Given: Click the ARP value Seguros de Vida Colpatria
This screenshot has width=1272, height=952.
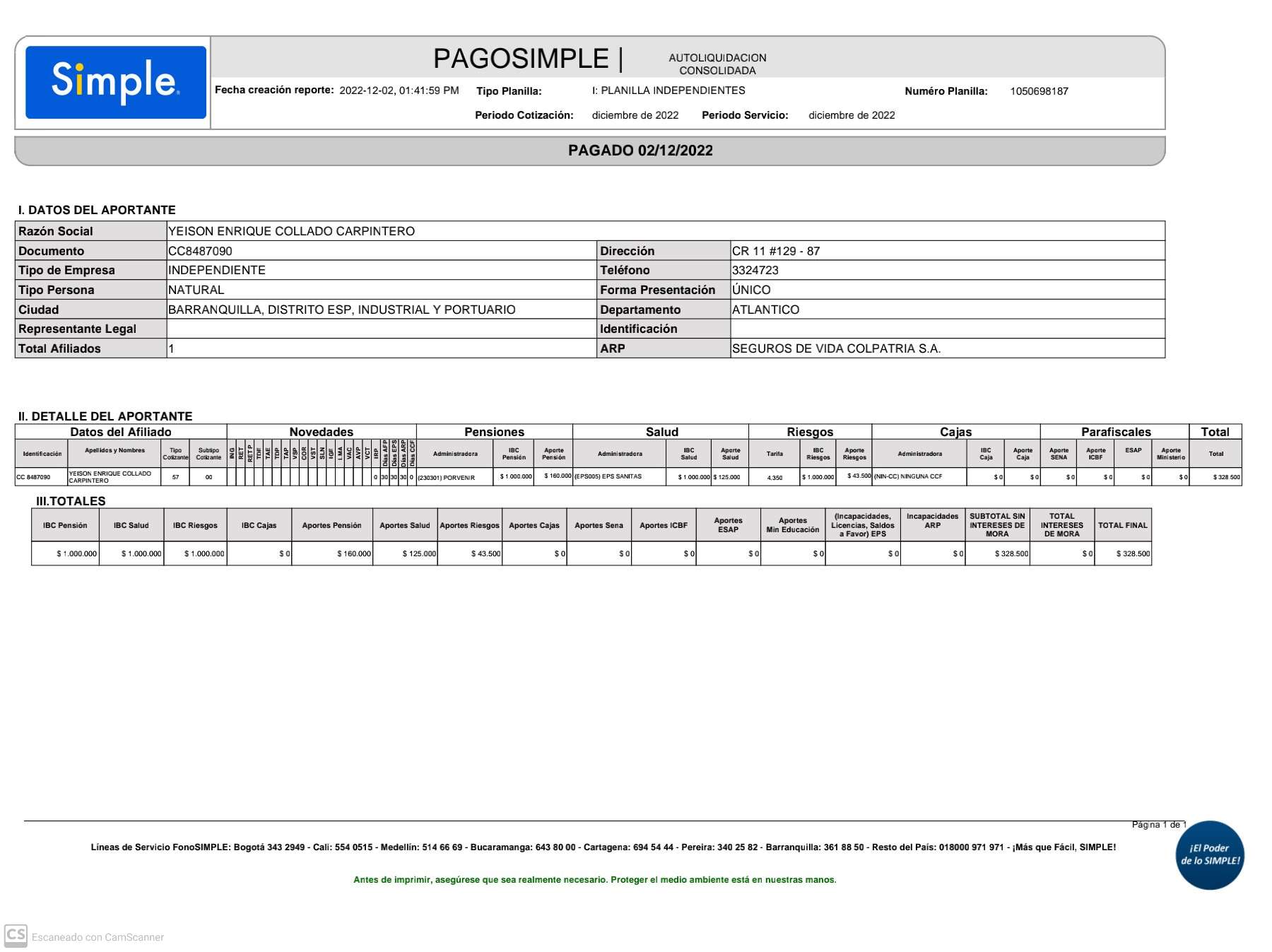Looking at the screenshot, I should 836,348.
